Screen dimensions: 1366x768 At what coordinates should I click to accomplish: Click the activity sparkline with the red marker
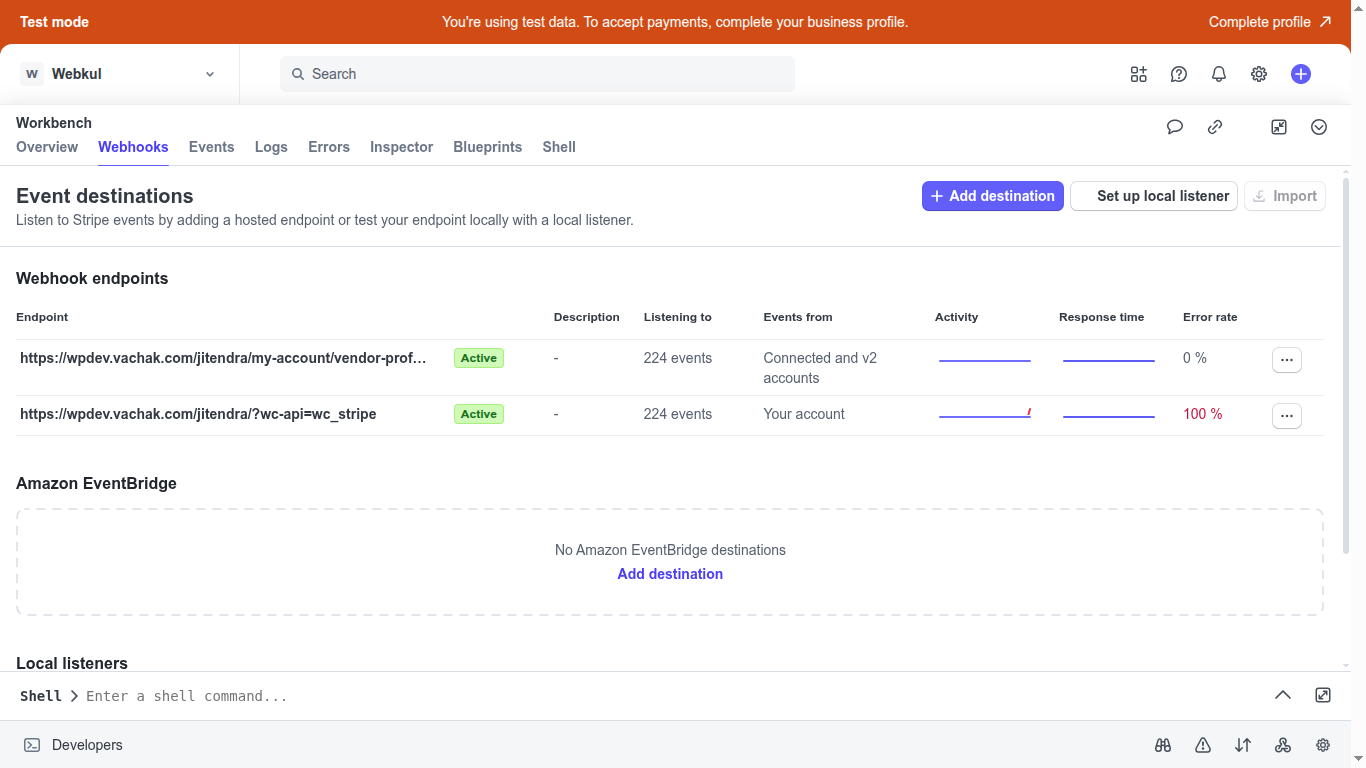(x=985, y=412)
